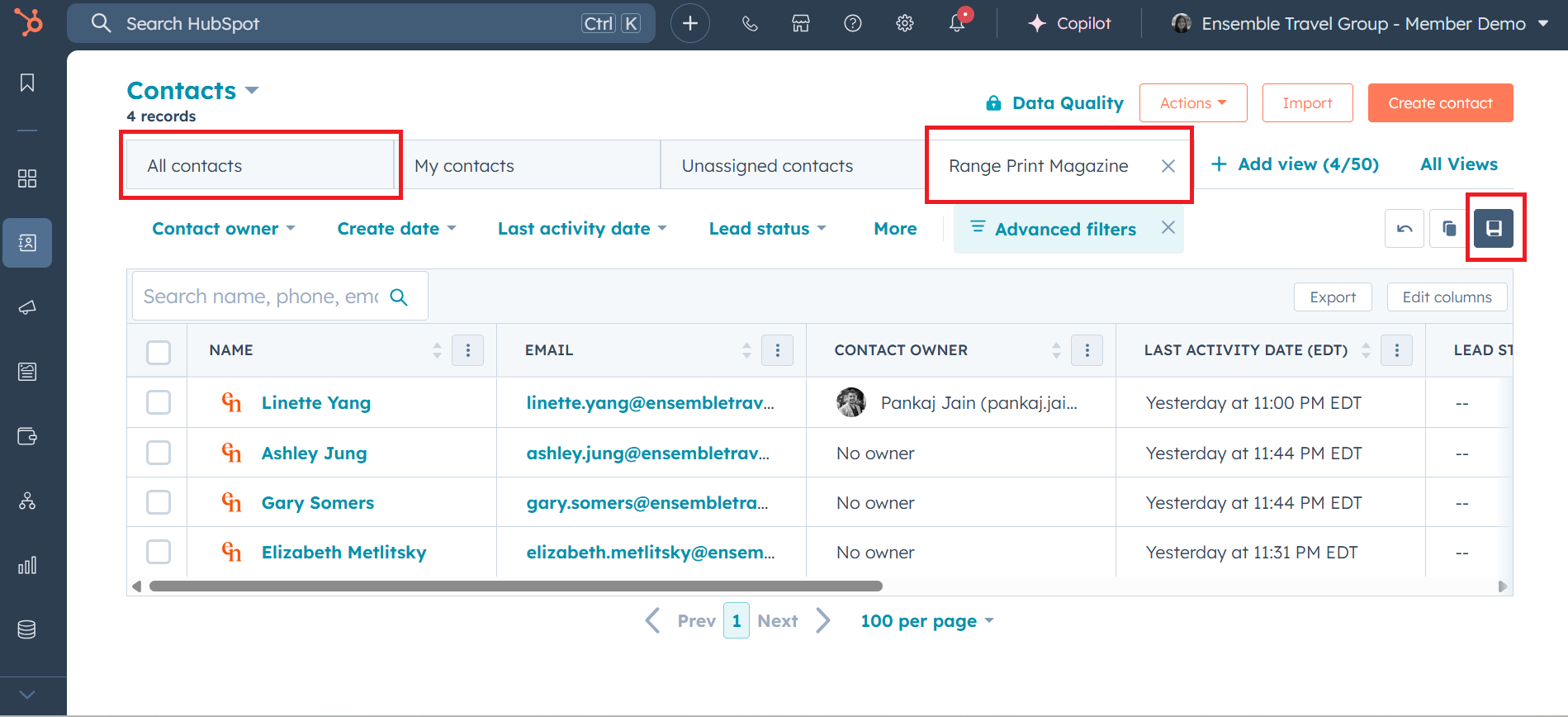Open the Marketing megaphone sidebar icon
The width and height of the screenshot is (1568, 717).
point(27,307)
